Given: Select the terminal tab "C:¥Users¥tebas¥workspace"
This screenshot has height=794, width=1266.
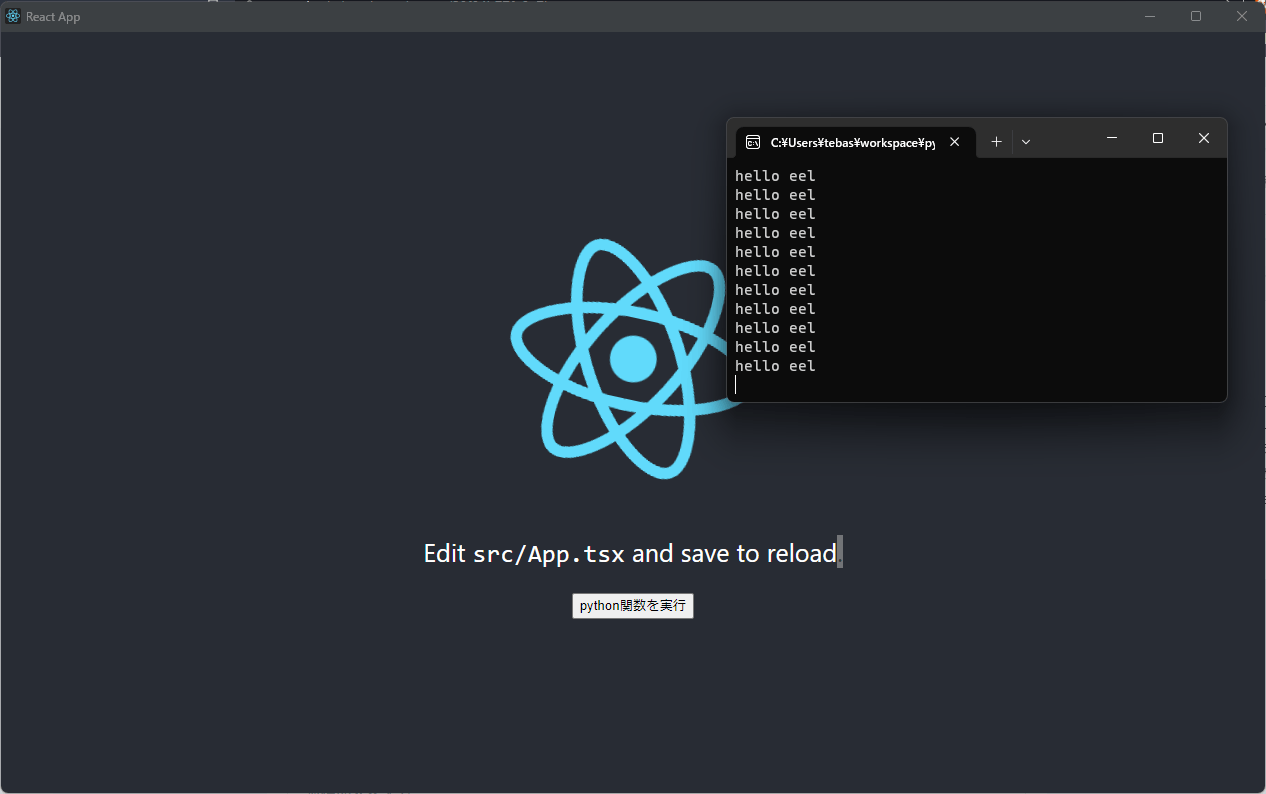Looking at the screenshot, I should (855, 142).
